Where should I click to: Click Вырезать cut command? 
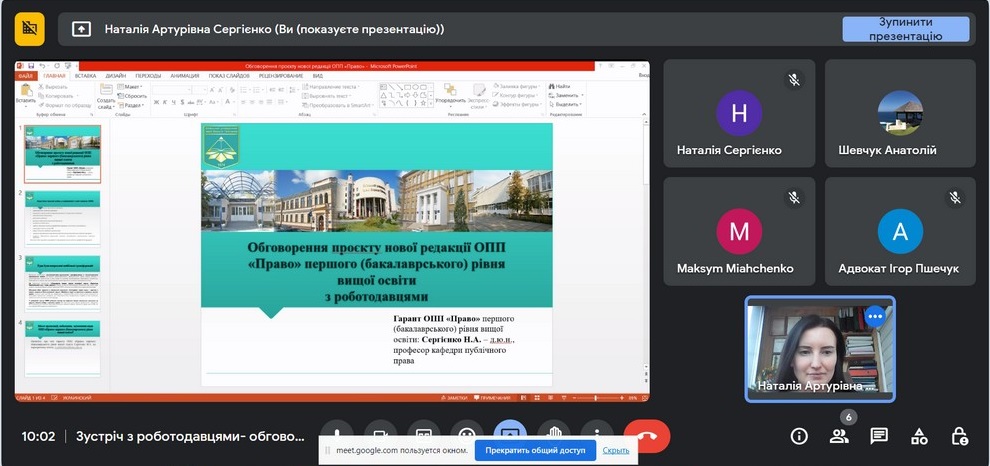pos(53,87)
